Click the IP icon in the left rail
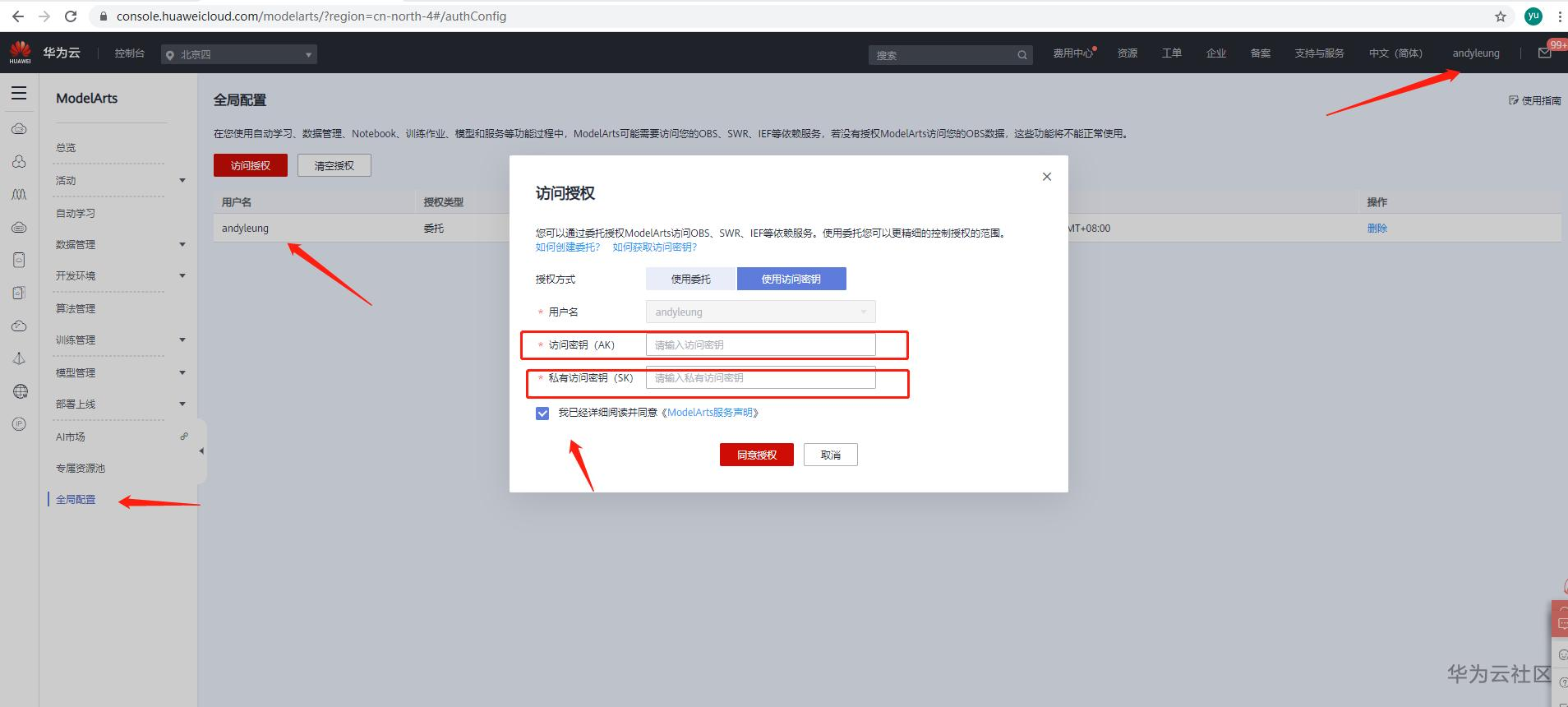 (20, 424)
